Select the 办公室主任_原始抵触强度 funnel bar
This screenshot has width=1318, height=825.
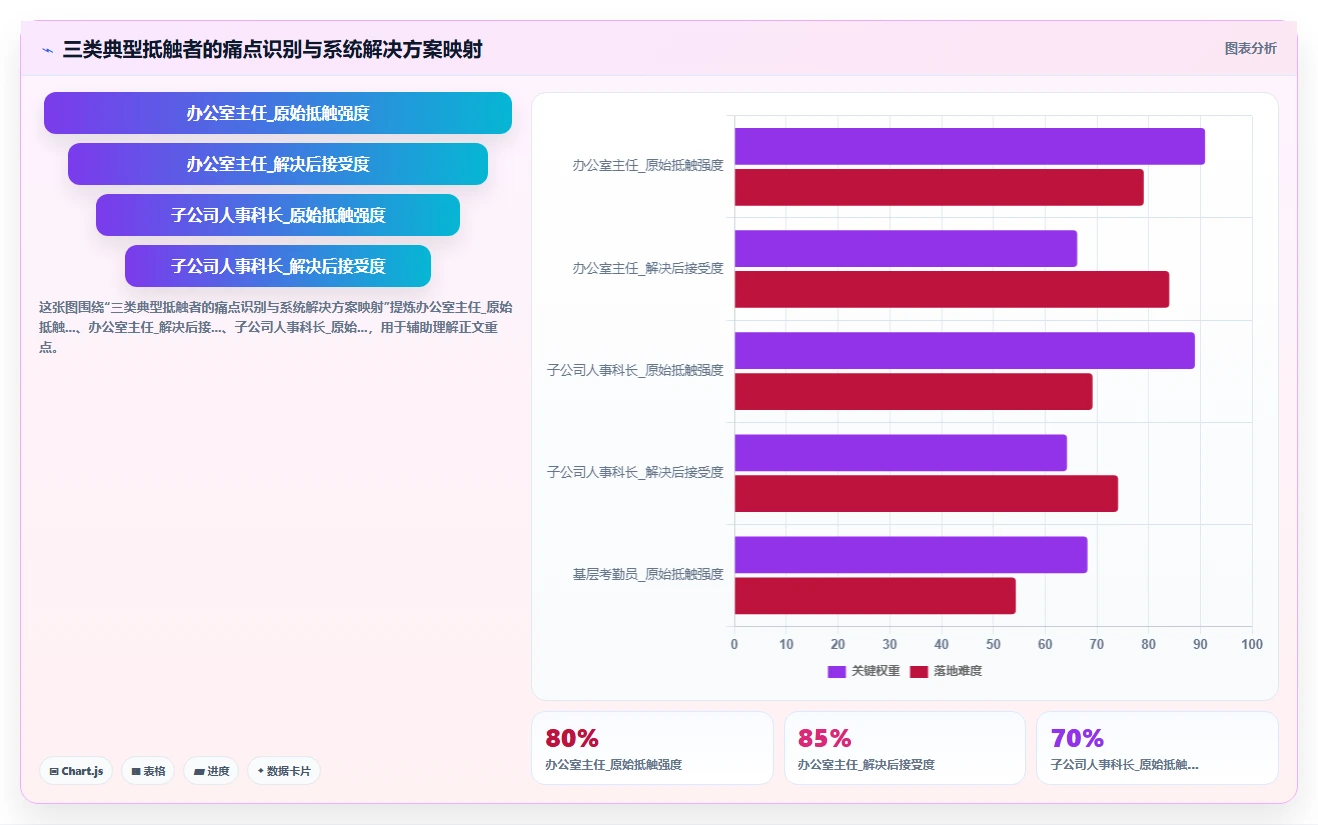coord(278,113)
